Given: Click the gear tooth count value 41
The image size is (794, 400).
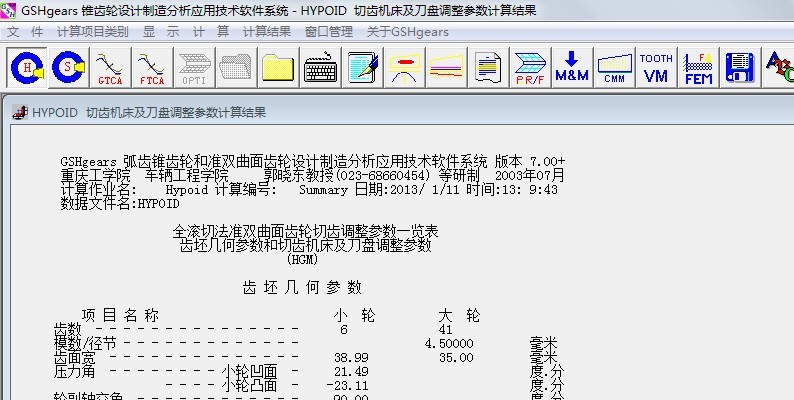Looking at the screenshot, I should pos(446,330).
